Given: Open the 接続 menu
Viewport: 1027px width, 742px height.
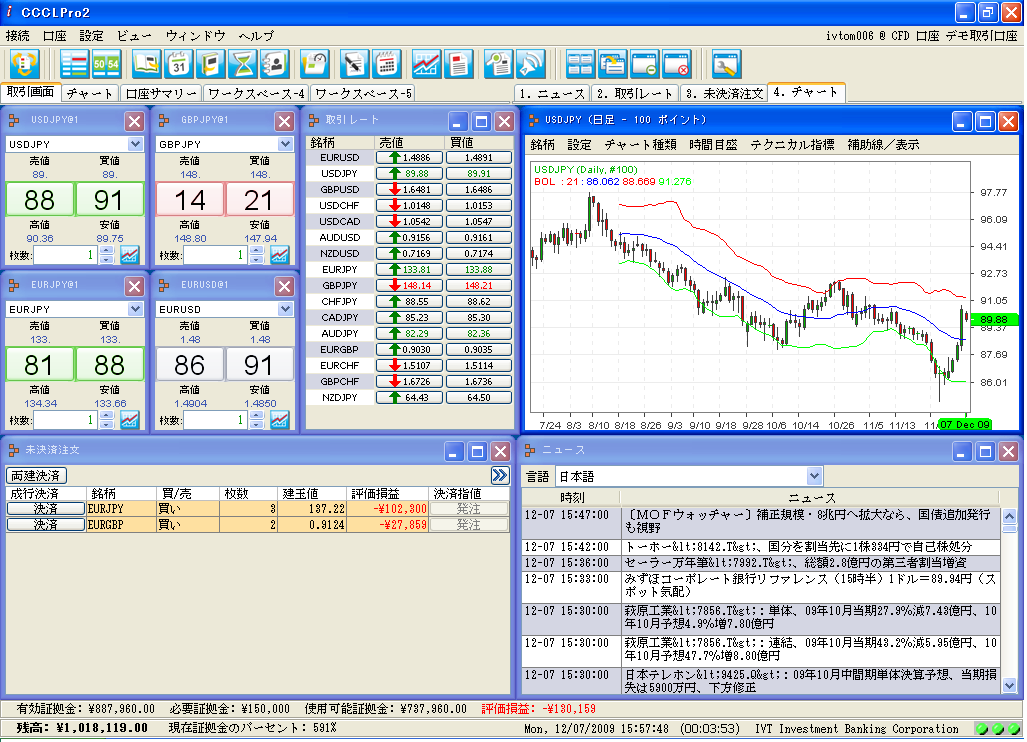Looking at the screenshot, I should click(18, 35).
